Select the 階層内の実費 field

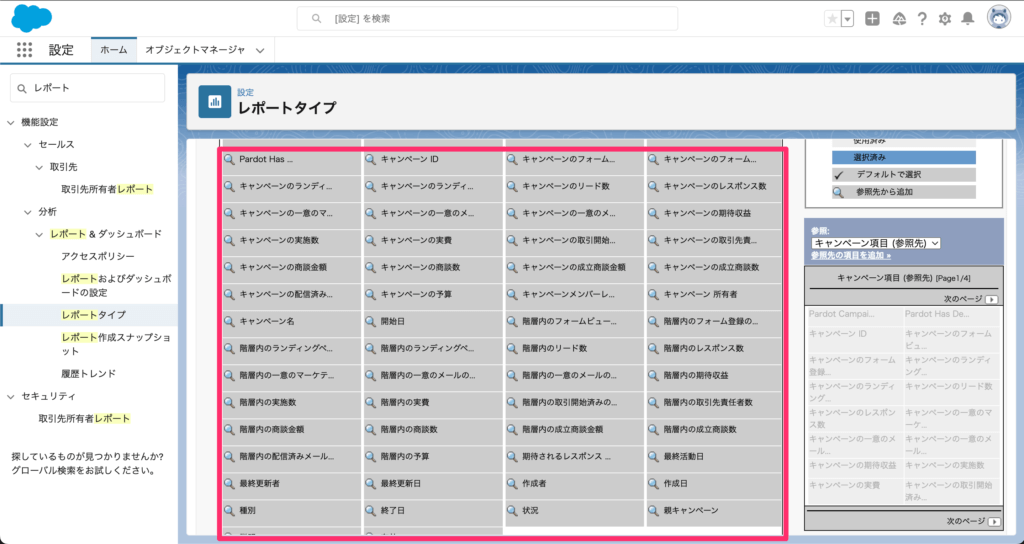click(x=433, y=403)
